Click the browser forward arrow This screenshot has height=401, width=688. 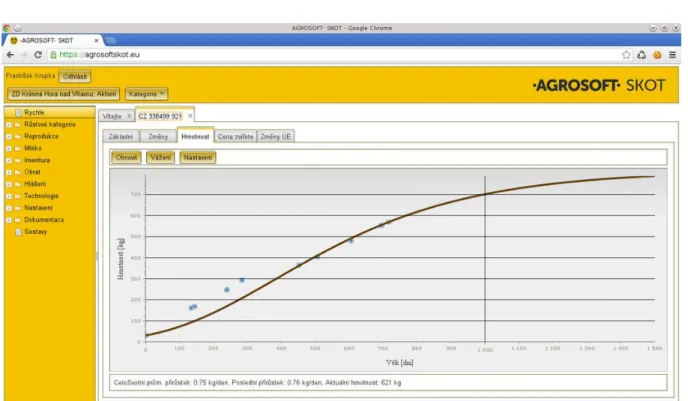(24, 55)
